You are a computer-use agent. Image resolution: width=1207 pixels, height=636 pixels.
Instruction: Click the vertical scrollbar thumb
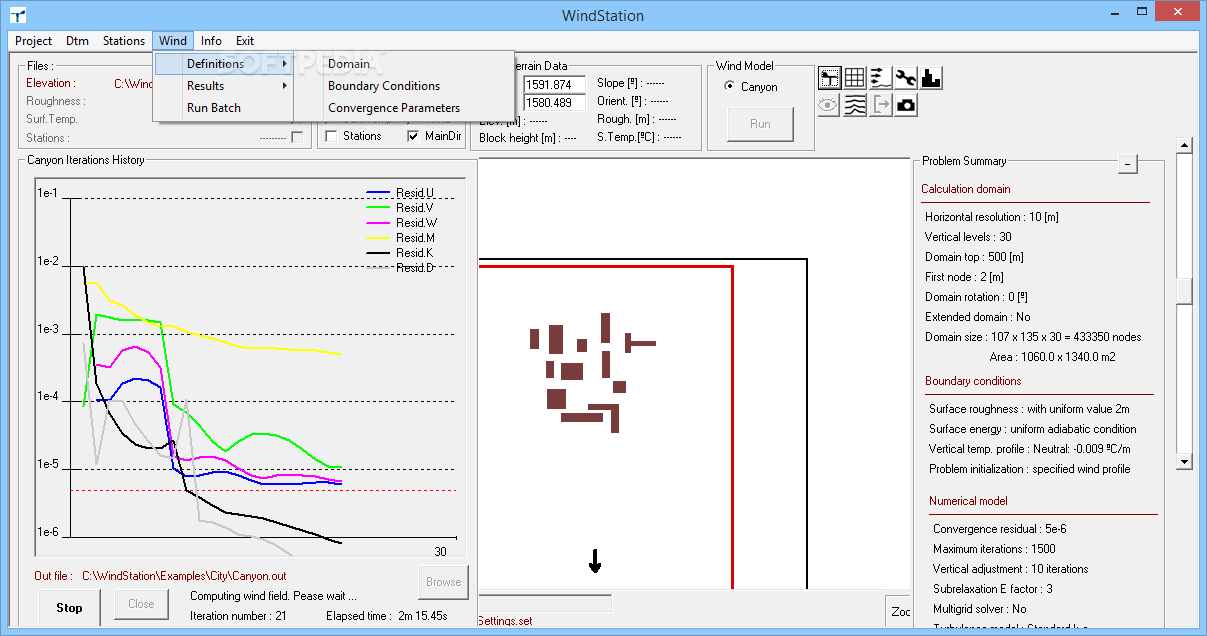[x=1185, y=290]
